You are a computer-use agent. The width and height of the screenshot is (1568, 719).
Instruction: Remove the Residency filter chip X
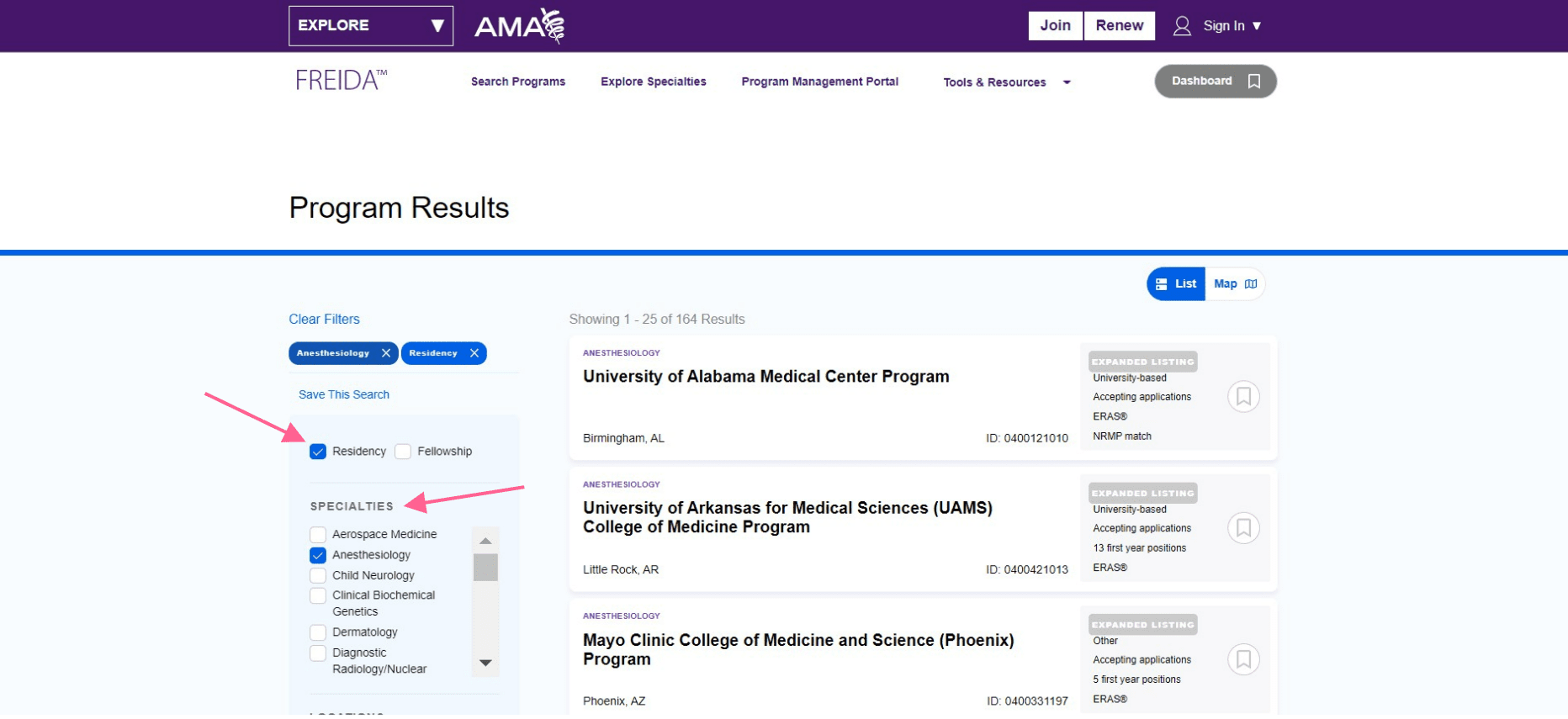(474, 353)
